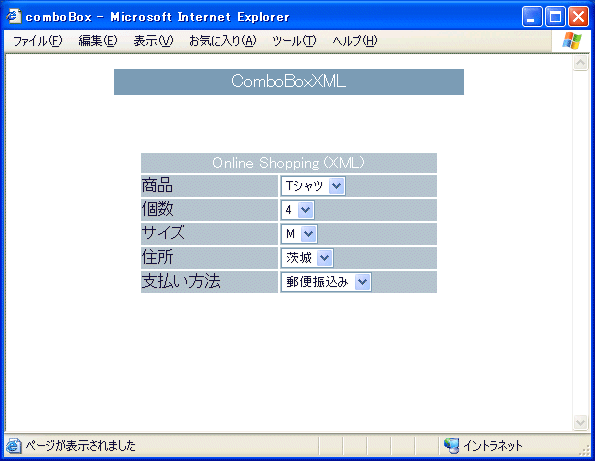Open the お気に入り(A) menu
This screenshot has height=461, width=595.
(223, 41)
